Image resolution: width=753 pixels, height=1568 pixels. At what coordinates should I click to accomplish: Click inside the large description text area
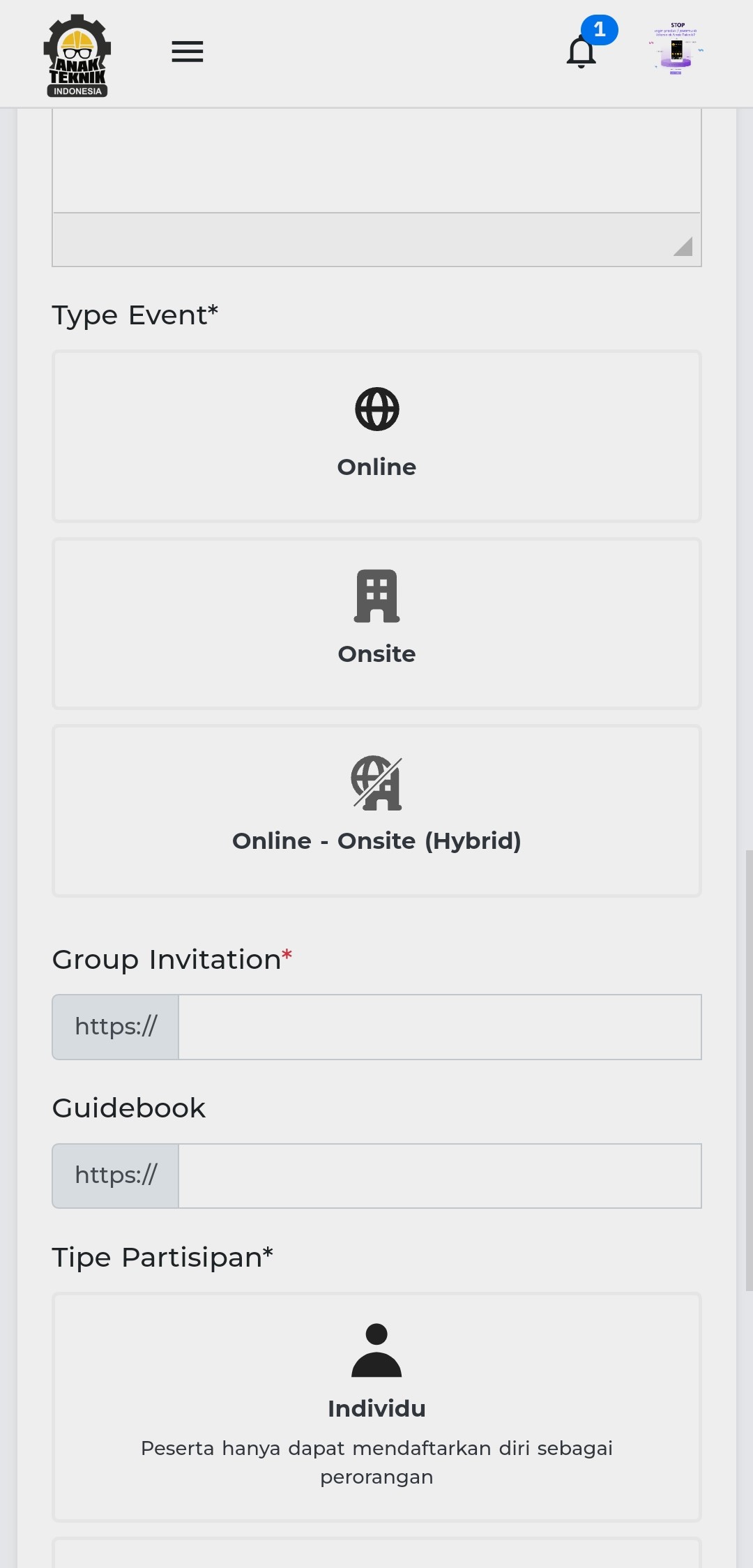[x=376, y=160]
